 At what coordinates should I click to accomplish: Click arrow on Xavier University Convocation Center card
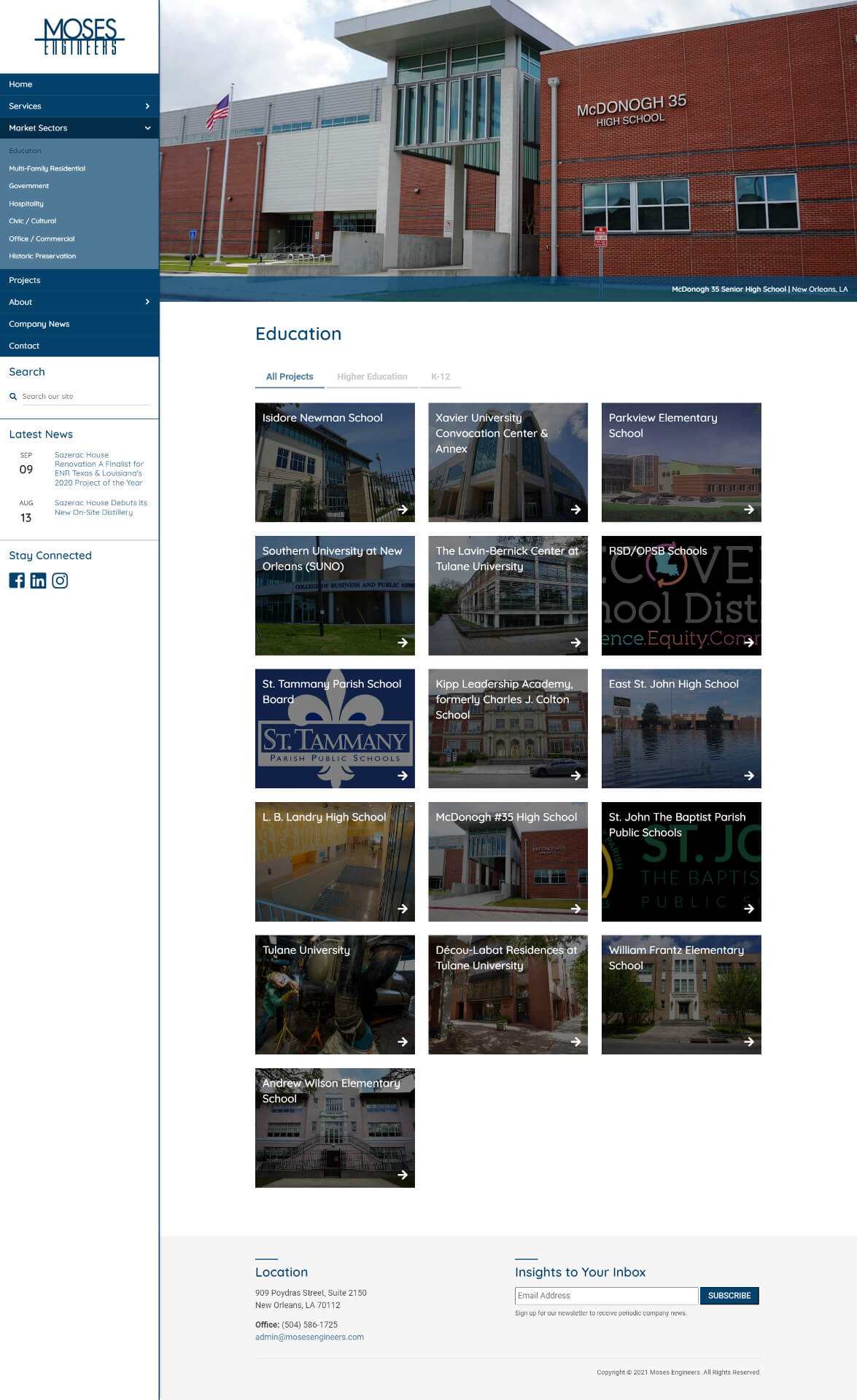pyautogui.click(x=575, y=510)
